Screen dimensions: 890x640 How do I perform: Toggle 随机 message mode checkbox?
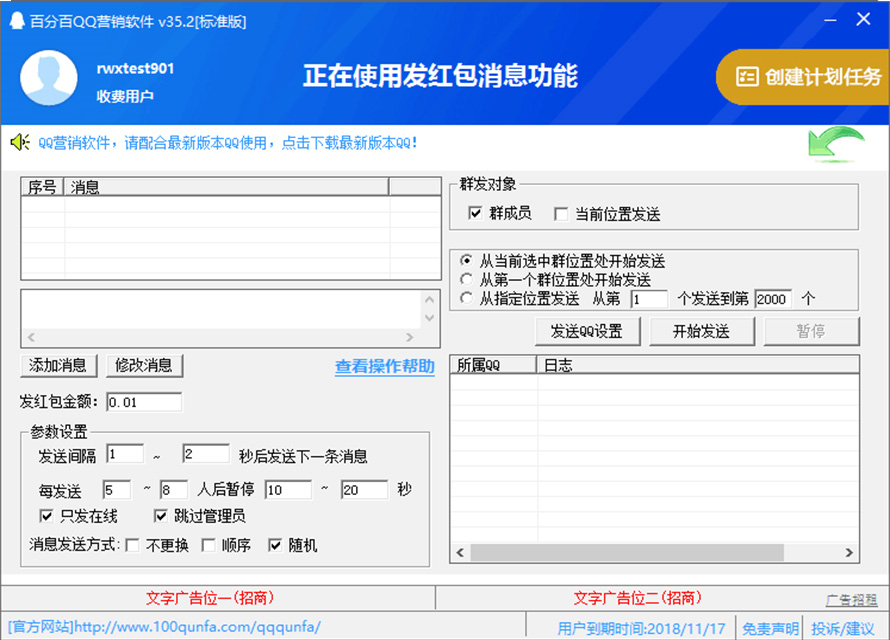tap(275, 545)
